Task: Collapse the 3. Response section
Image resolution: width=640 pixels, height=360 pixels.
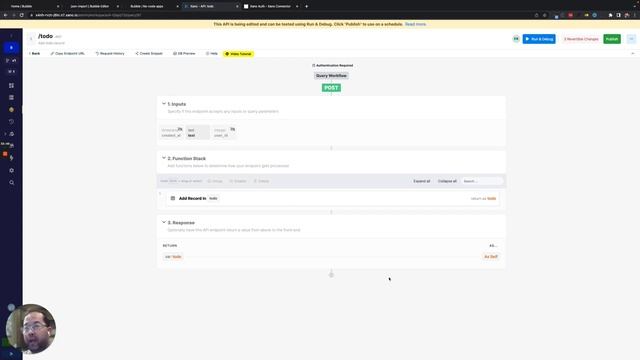Action: (164, 222)
